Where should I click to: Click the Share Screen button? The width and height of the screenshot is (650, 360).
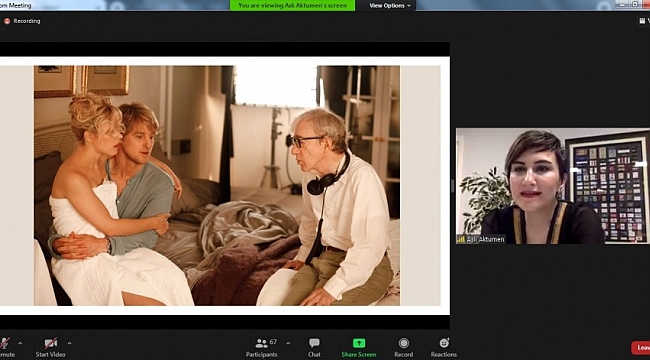(x=359, y=348)
